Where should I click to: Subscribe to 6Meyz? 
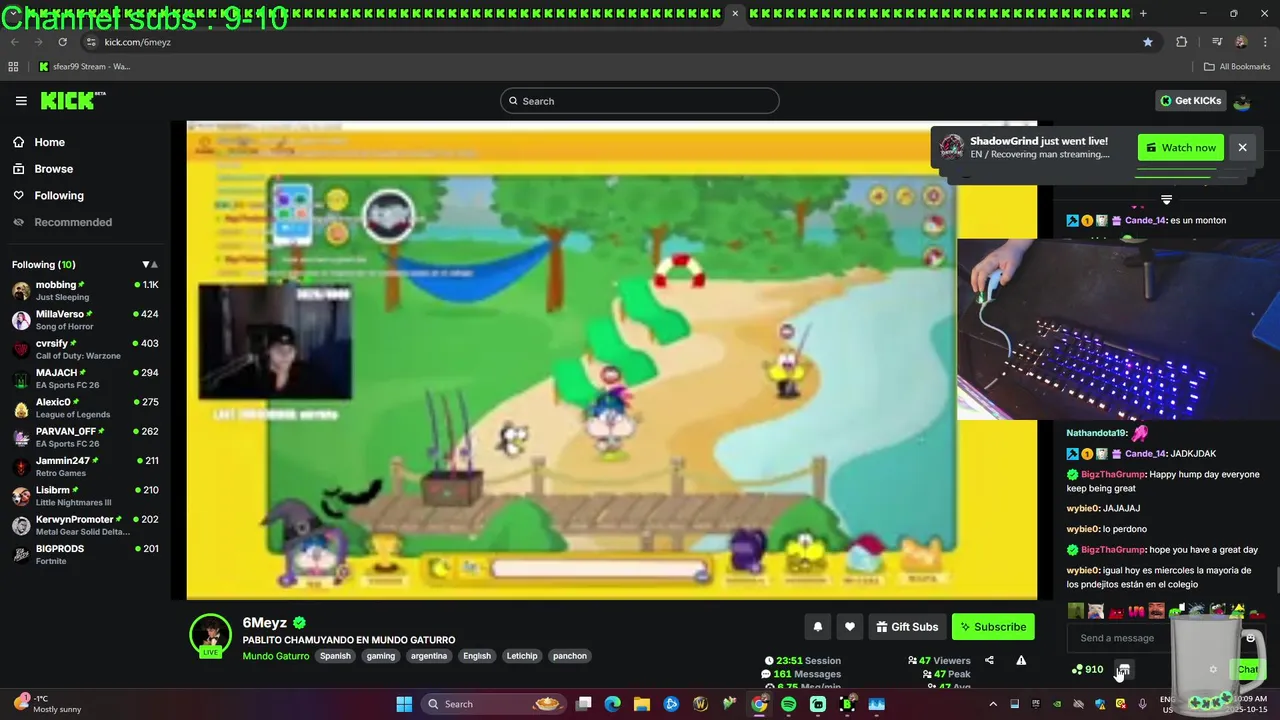tap(993, 627)
